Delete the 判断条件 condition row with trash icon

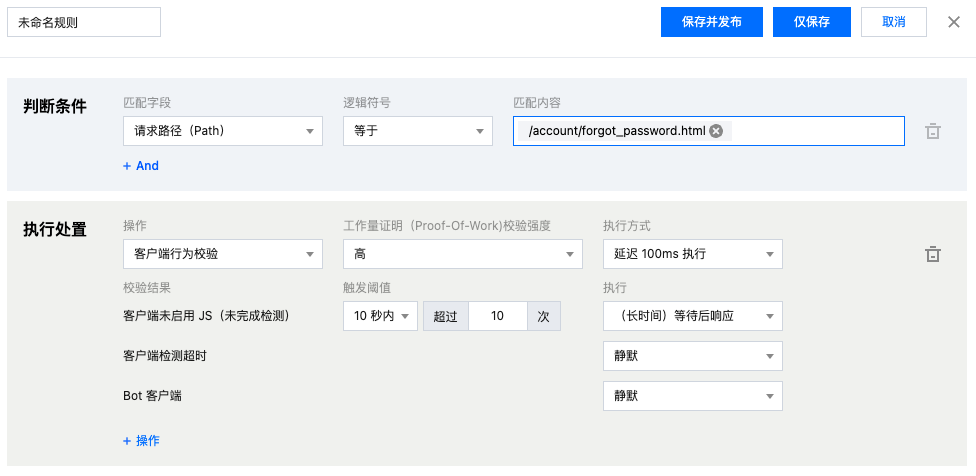tap(932, 131)
